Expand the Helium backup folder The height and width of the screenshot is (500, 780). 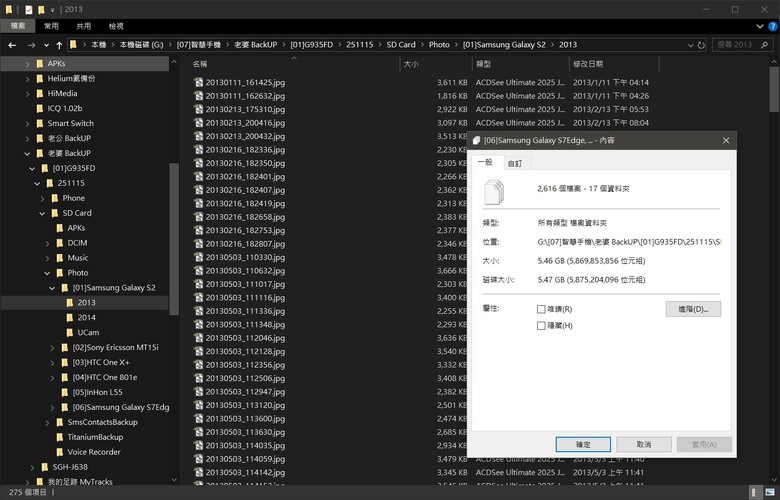click(x=27, y=79)
